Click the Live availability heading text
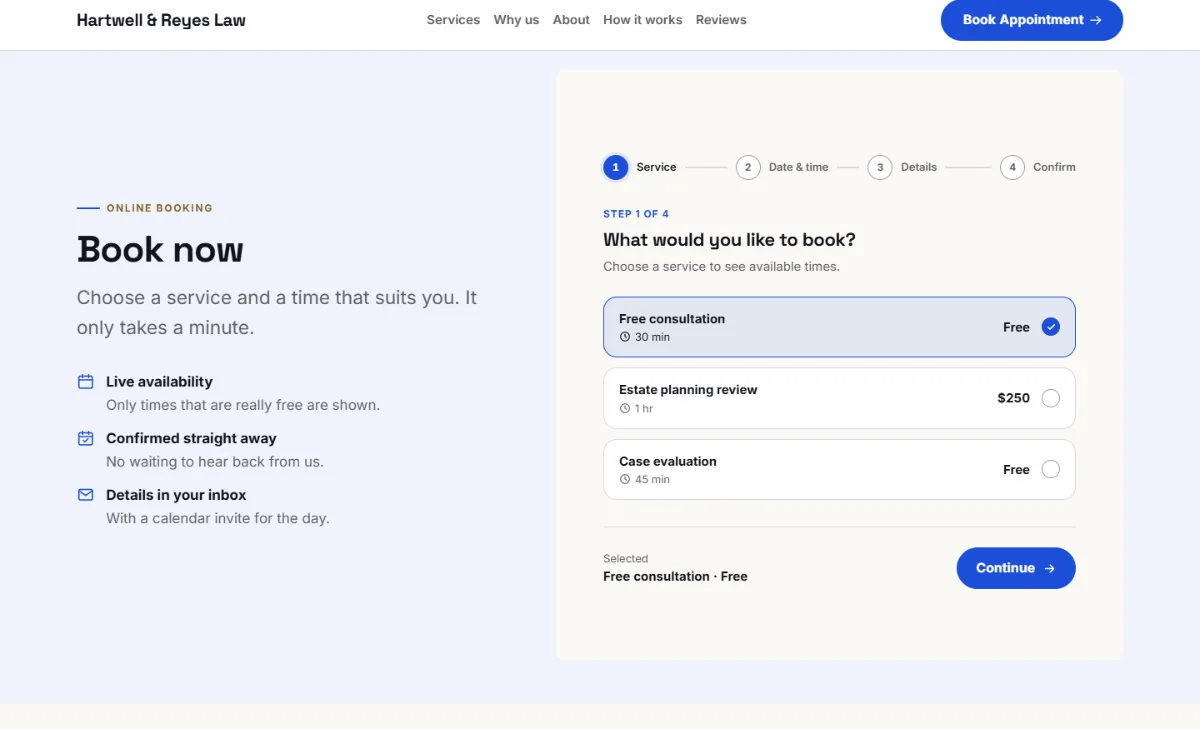The image size is (1200, 729). (159, 382)
